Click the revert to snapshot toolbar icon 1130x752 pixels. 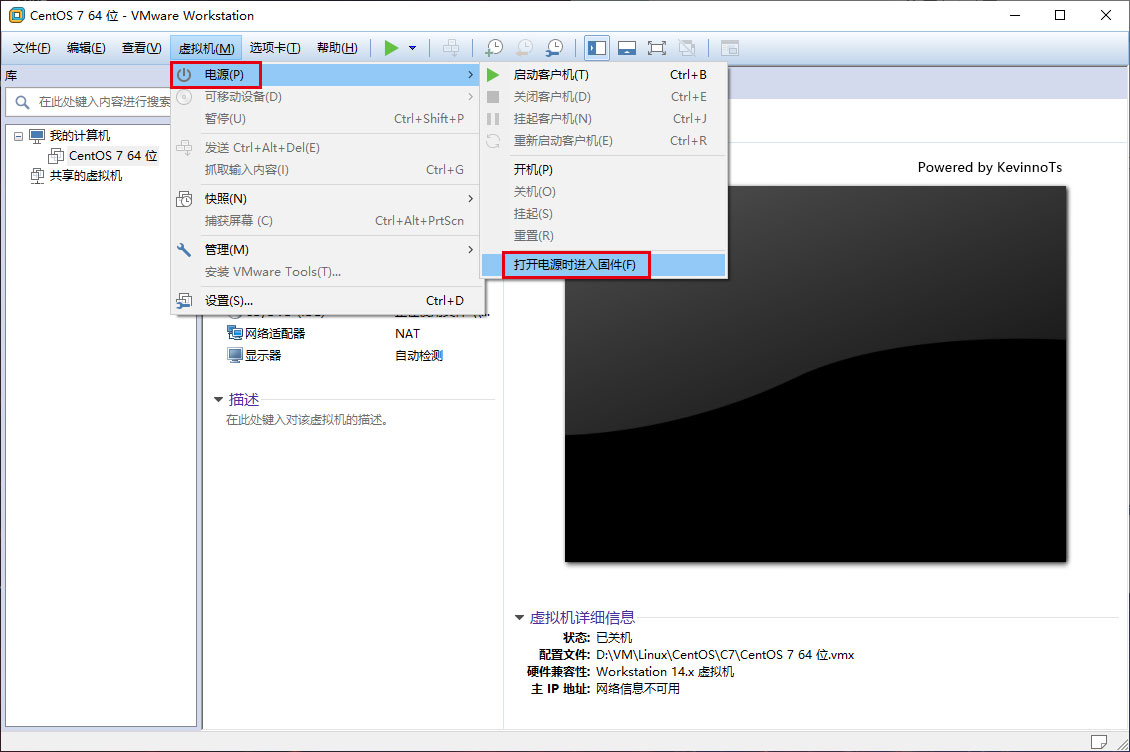pyautogui.click(x=525, y=48)
